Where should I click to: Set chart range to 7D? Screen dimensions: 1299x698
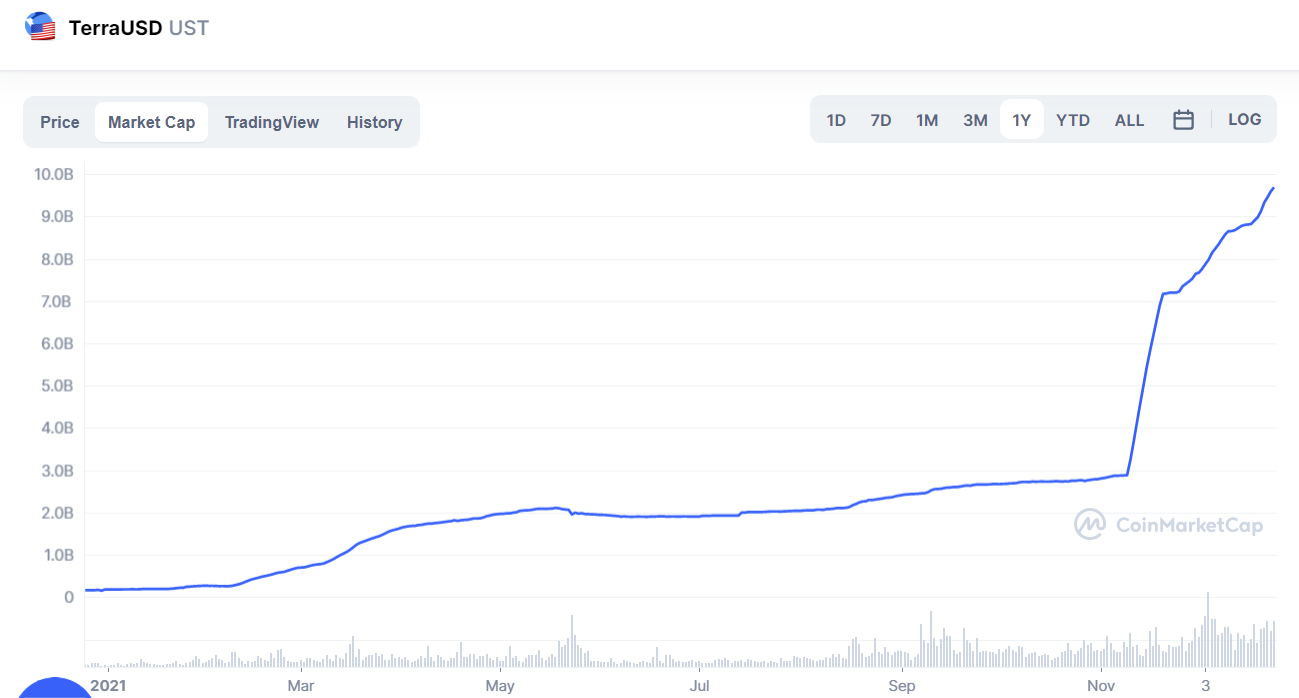pyautogui.click(x=881, y=120)
